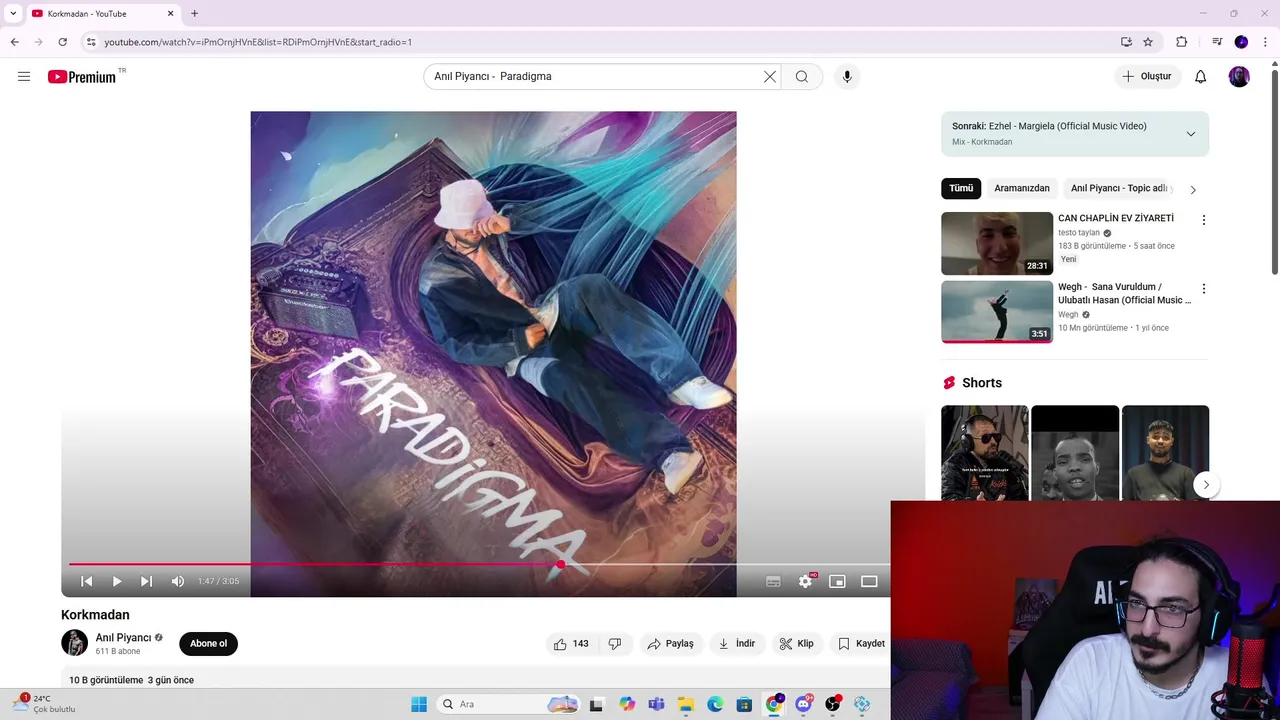Click the red playhead scrubber dot
Viewport: 1280px width, 720px height.
pyautogui.click(x=561, y=565)
